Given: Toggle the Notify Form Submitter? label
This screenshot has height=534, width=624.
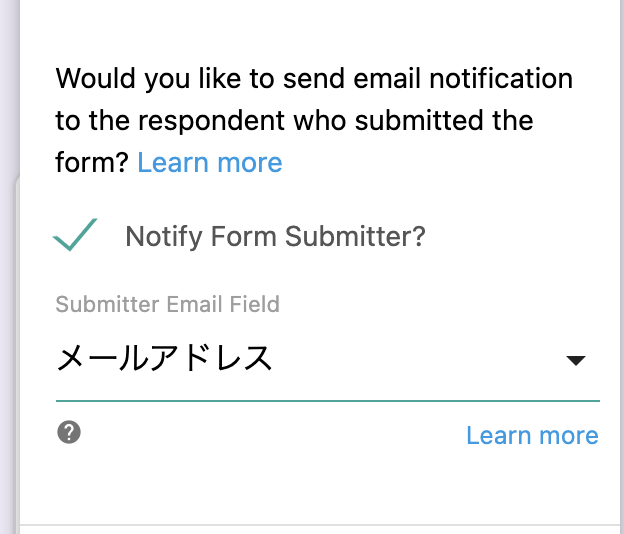Looking at the screenshot, I should (275, 236).
